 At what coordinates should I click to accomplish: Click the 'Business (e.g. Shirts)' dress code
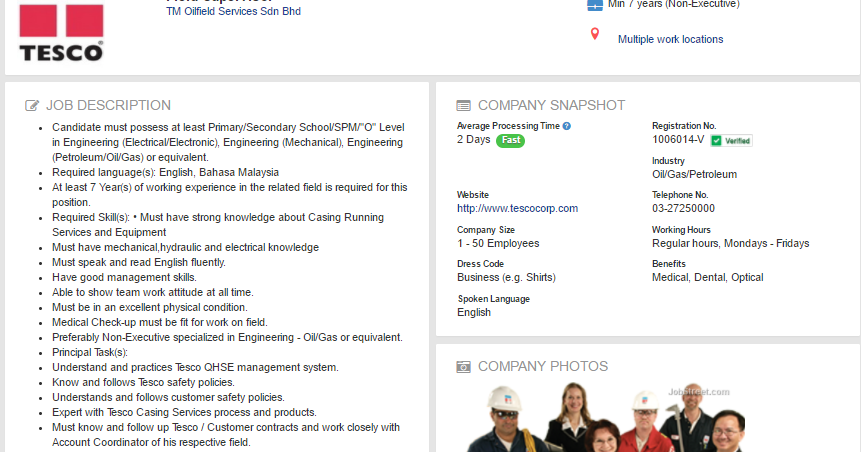coord(506,277)
